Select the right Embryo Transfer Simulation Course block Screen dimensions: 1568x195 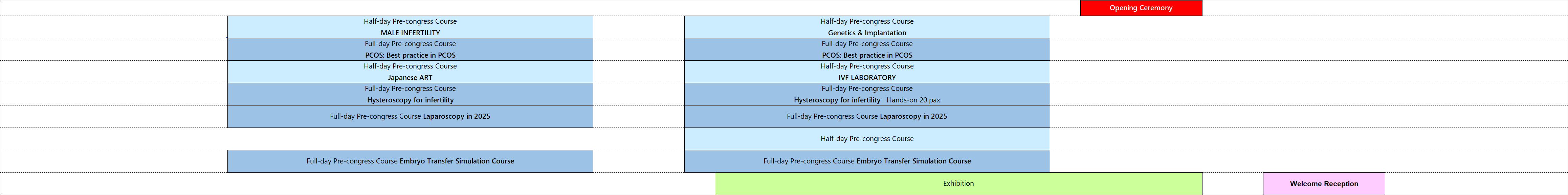[x=867, y=161]
